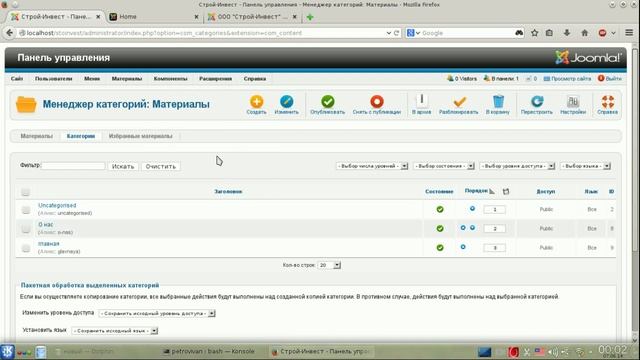Open the О нас category link

click(x=46, y=224)
